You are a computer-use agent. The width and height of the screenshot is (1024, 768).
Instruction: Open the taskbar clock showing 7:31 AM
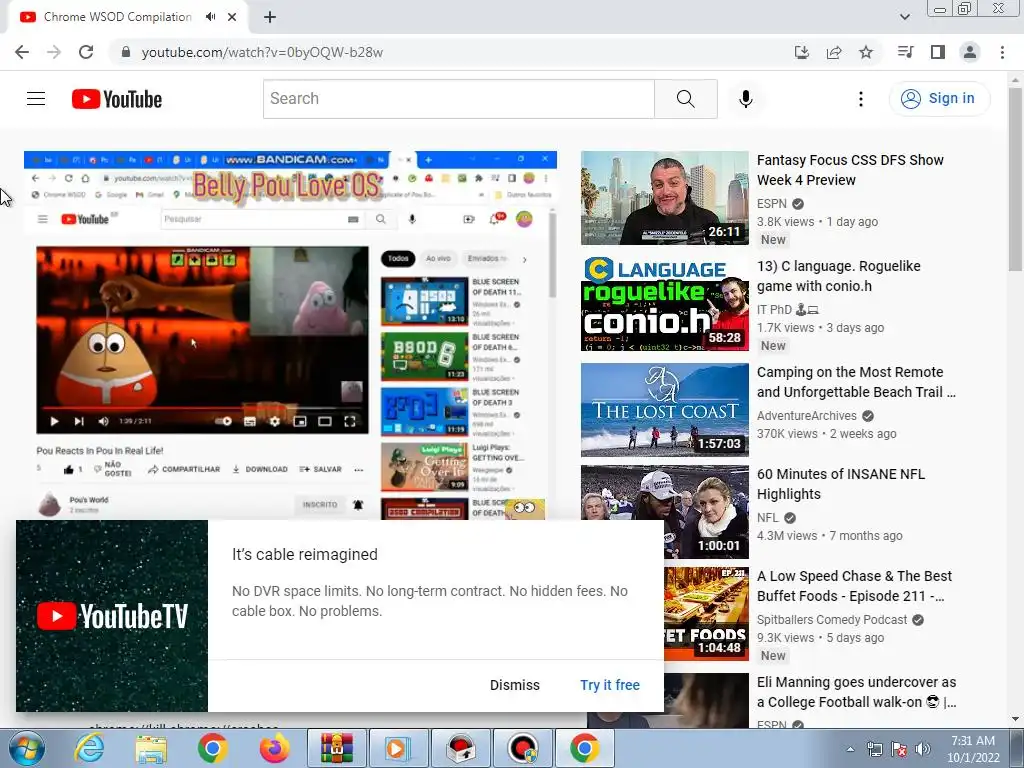tap(973, 749)
